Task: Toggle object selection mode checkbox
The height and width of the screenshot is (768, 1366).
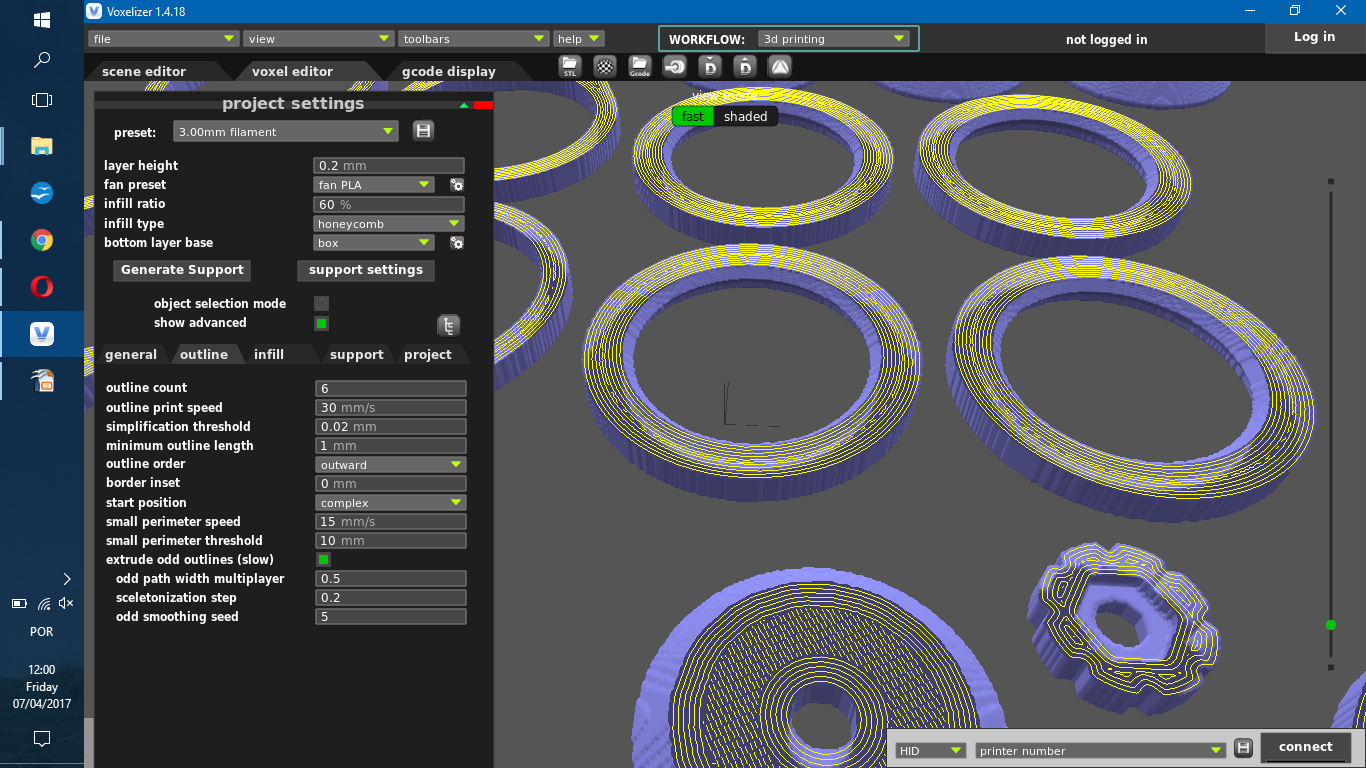Action: point(321,303)
